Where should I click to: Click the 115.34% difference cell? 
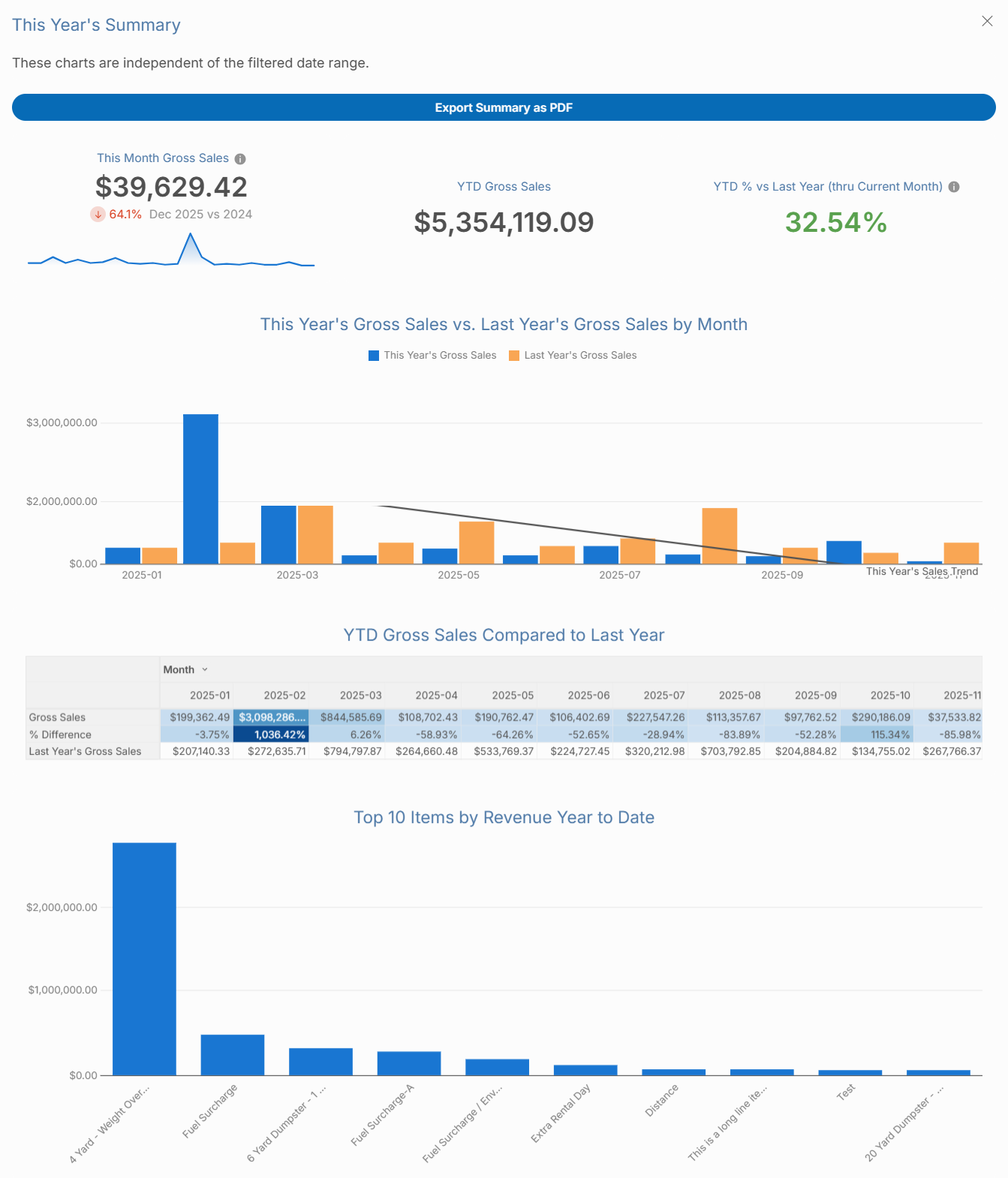click(877, 735)
